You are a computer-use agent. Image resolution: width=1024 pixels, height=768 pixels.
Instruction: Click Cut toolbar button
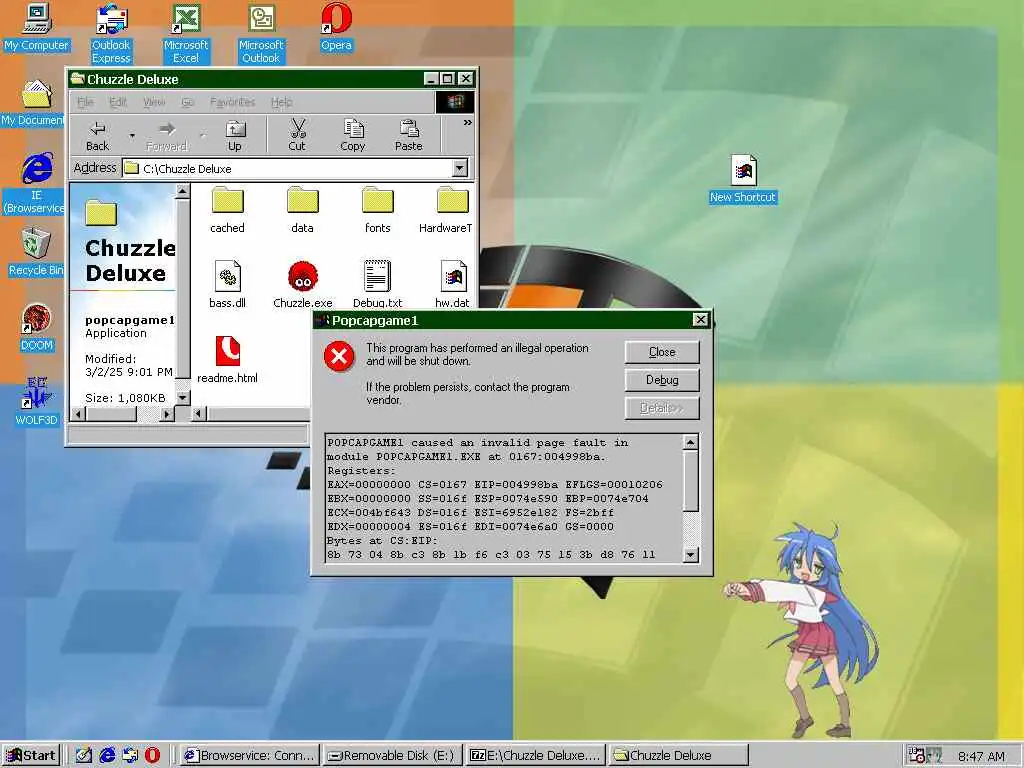(297, 136)
